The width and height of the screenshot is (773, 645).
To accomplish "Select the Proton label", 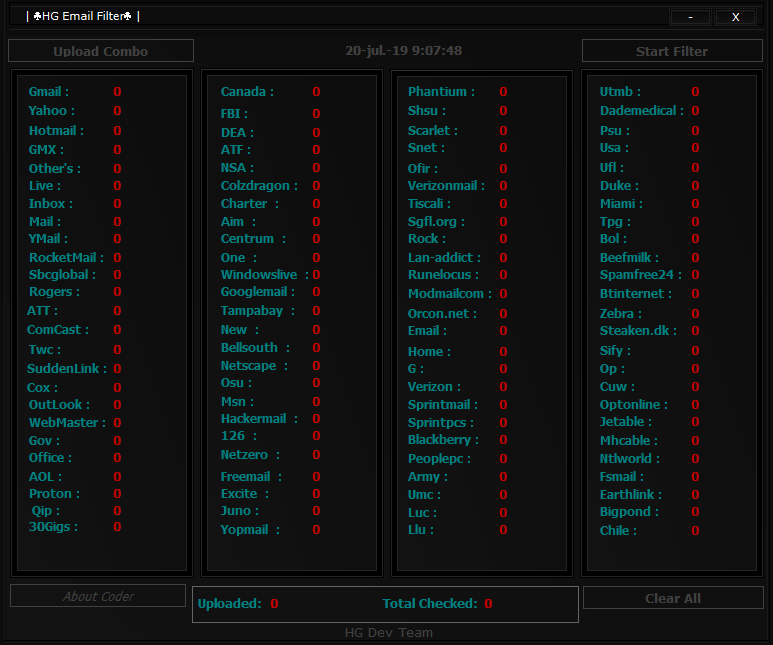I will point(54,494).
